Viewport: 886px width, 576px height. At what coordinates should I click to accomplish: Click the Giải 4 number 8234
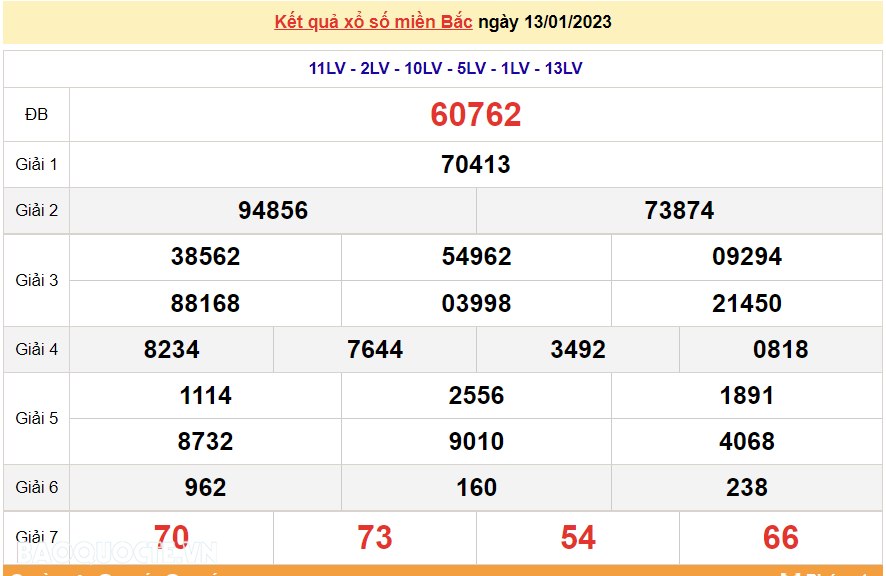click(x=170, y=349)
